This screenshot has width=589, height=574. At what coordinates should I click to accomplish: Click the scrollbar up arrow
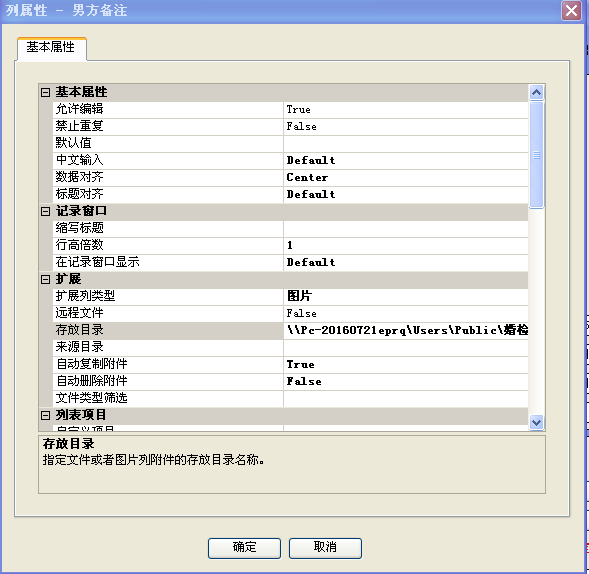[x=536, y=92]
